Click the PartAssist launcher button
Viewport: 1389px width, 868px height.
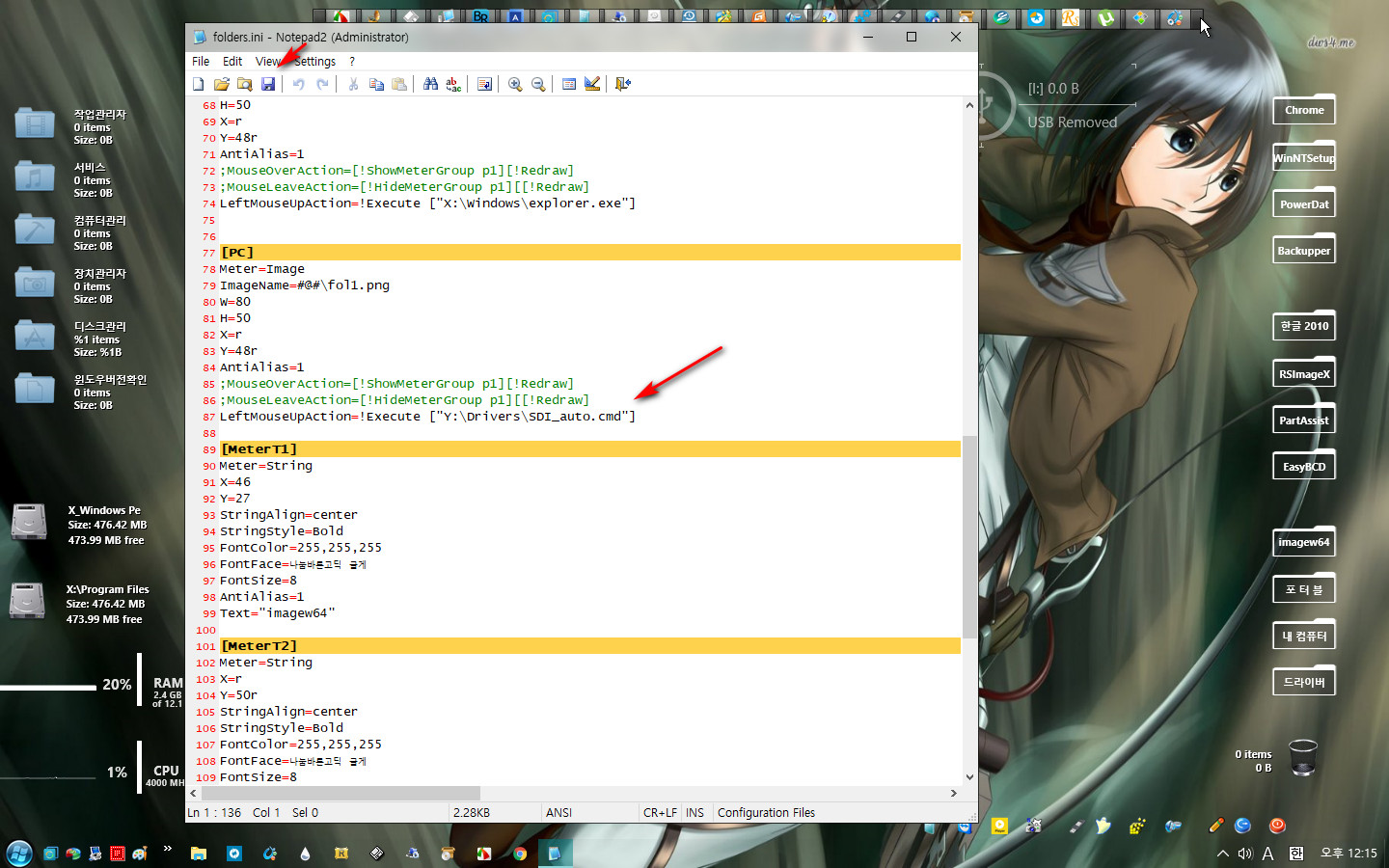1304,420
